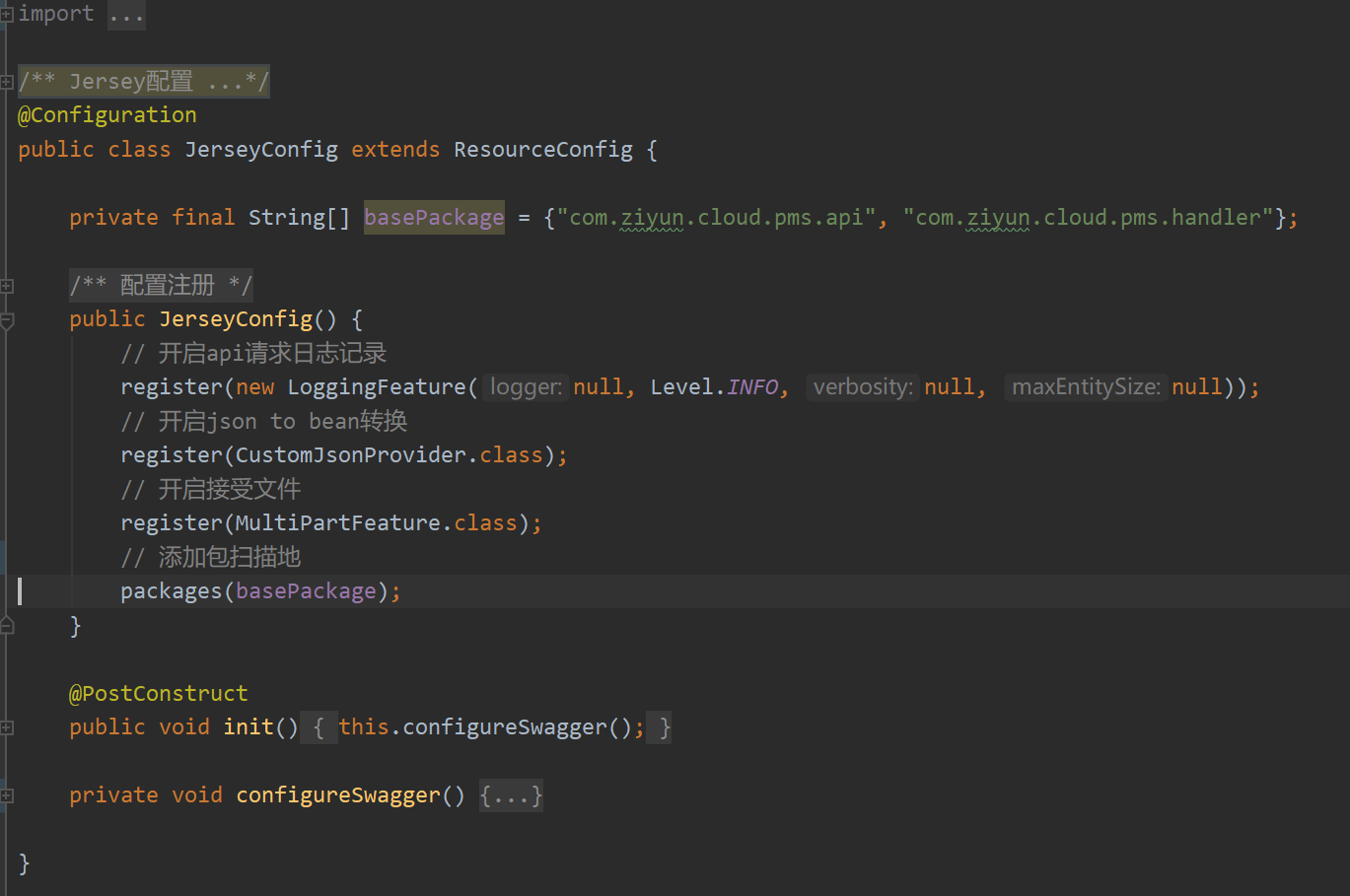
Task: Click comment '// 开启api请求日志记录'
Action: point(253,354)
